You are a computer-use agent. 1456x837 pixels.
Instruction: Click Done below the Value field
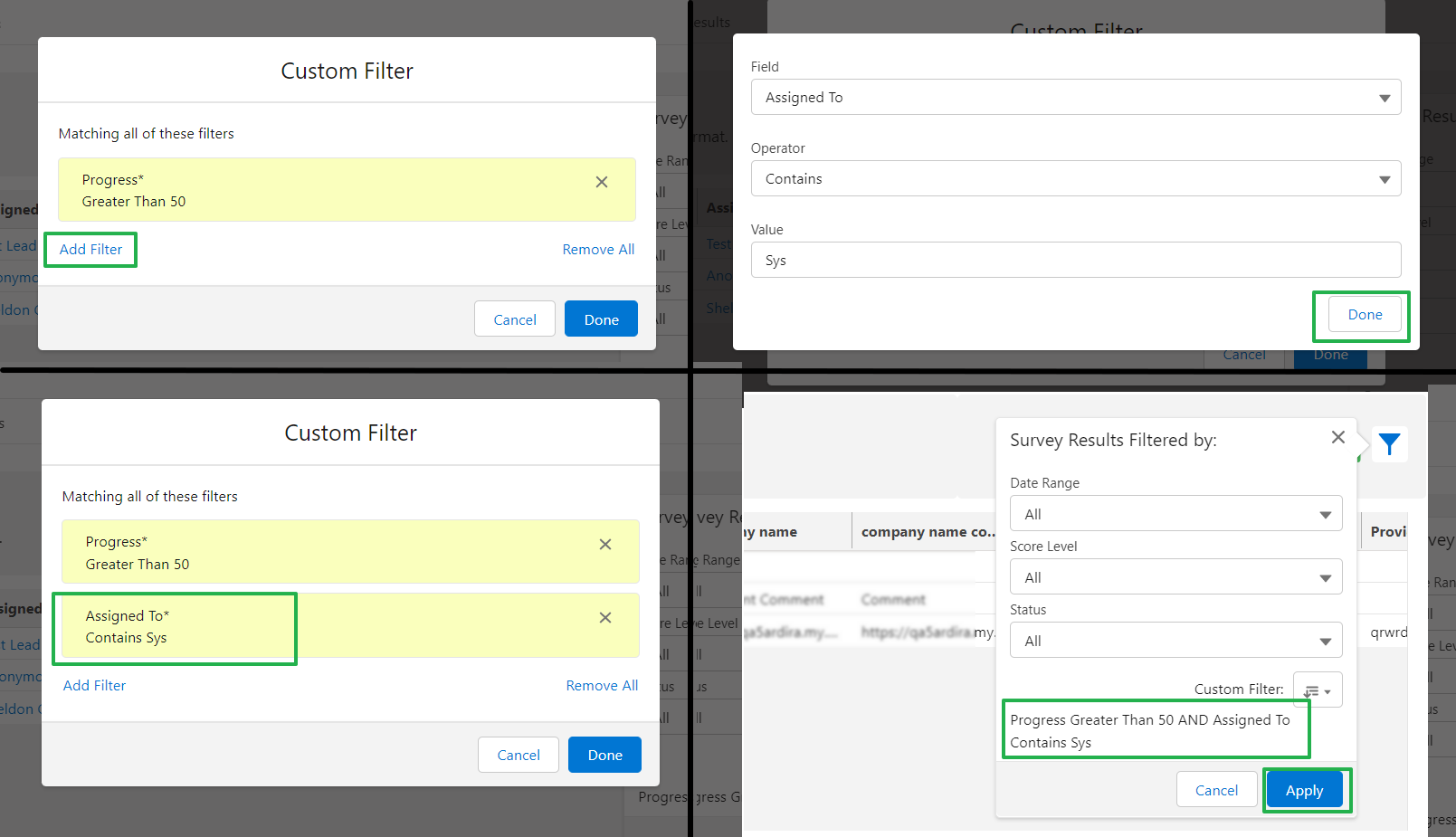(1364, 315)
